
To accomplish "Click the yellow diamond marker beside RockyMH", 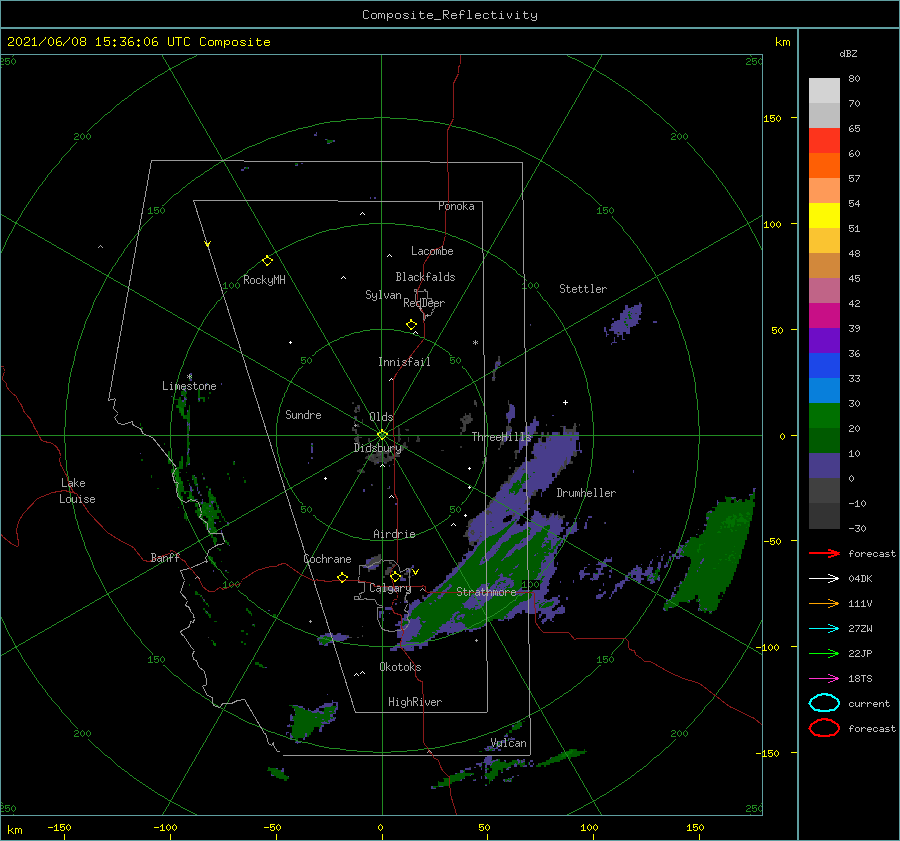I will (267, 261).
